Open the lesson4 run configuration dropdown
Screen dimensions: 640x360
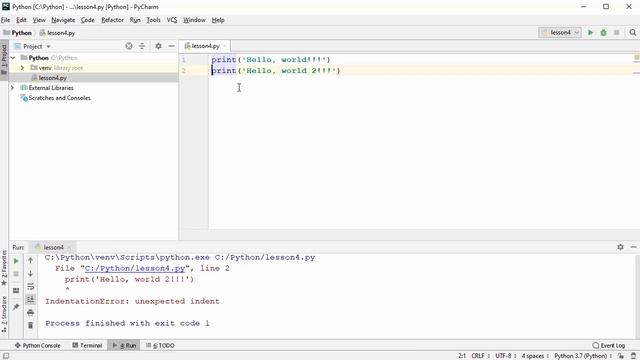(x=560, y=33)
